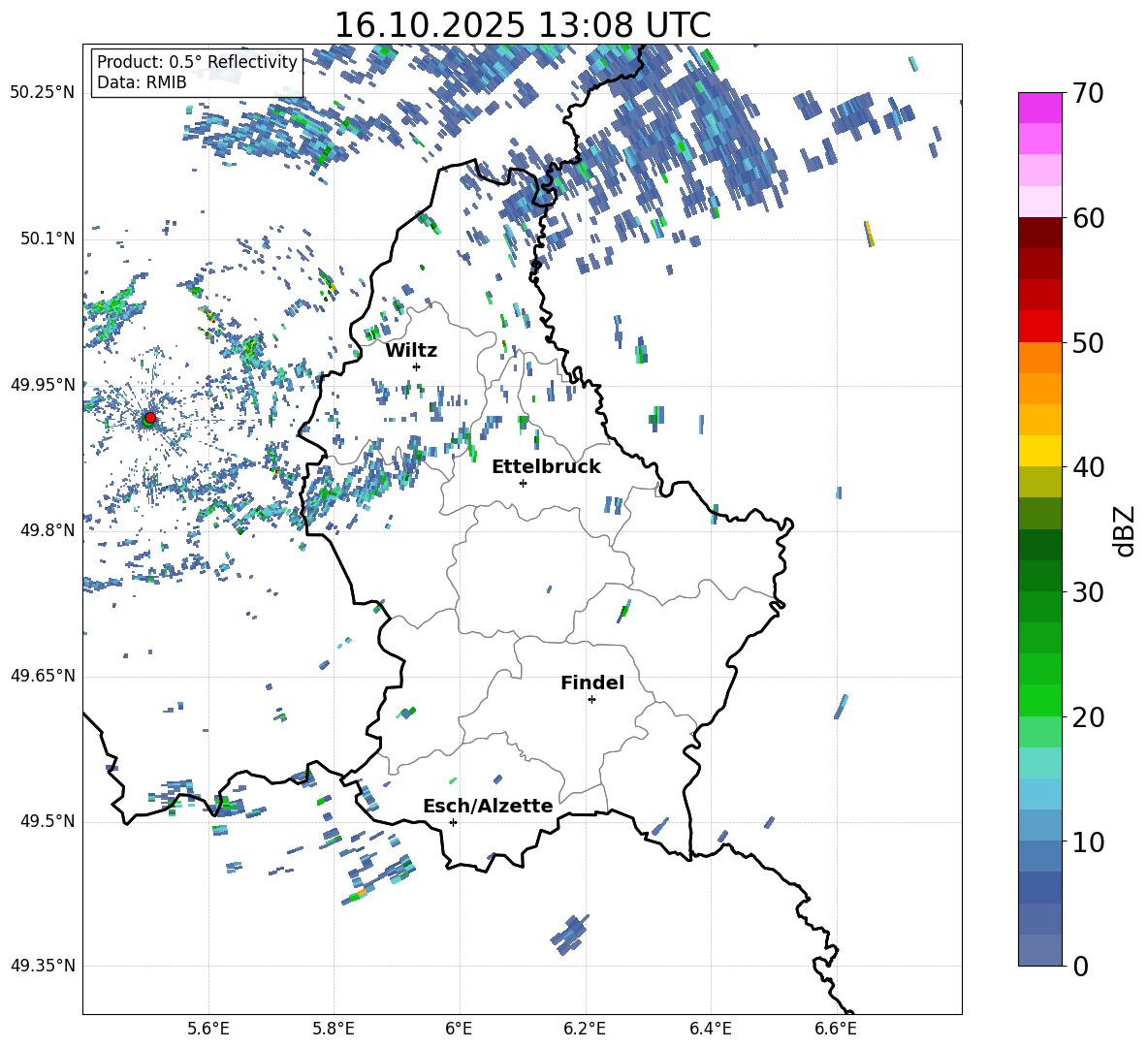Viewport: 1148px width, 1048px height.
Task: Click the 50.25°N latitude label
Action: tap(42, 93)
